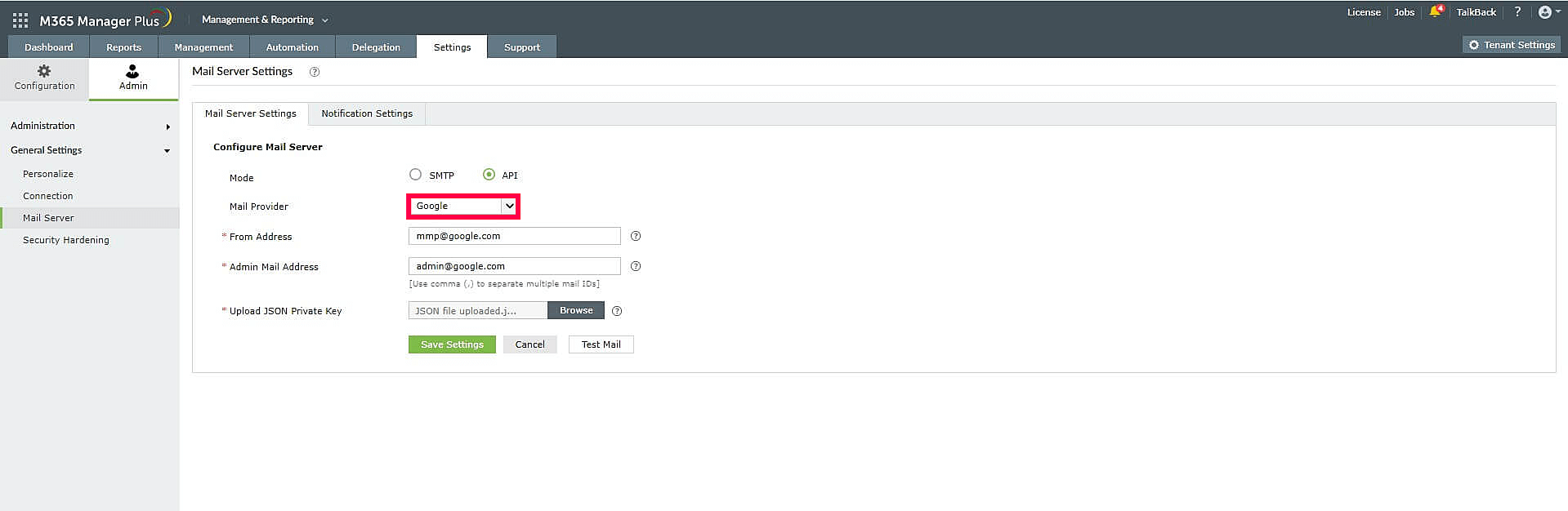Viewport: 1568px width, 511px height.
Task: Click help icon next to From Address field
Action: point(636,236)
